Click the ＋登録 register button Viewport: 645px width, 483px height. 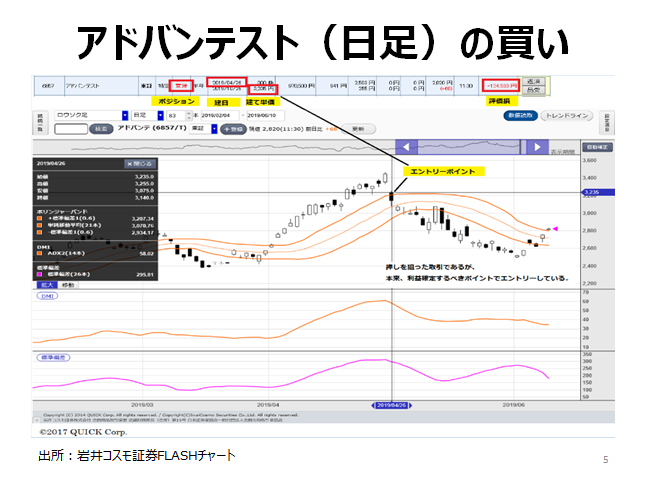pos(234,129)
